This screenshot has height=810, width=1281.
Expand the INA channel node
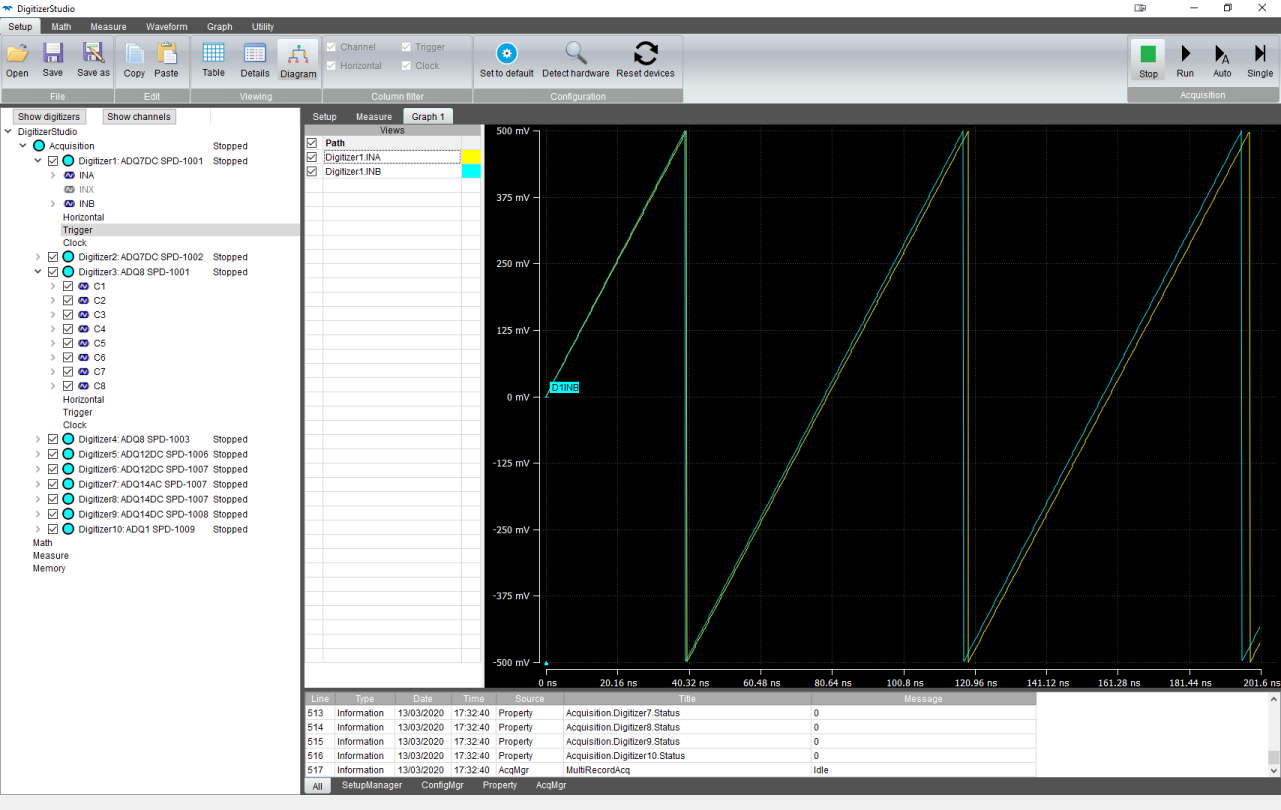coord(53,175)
